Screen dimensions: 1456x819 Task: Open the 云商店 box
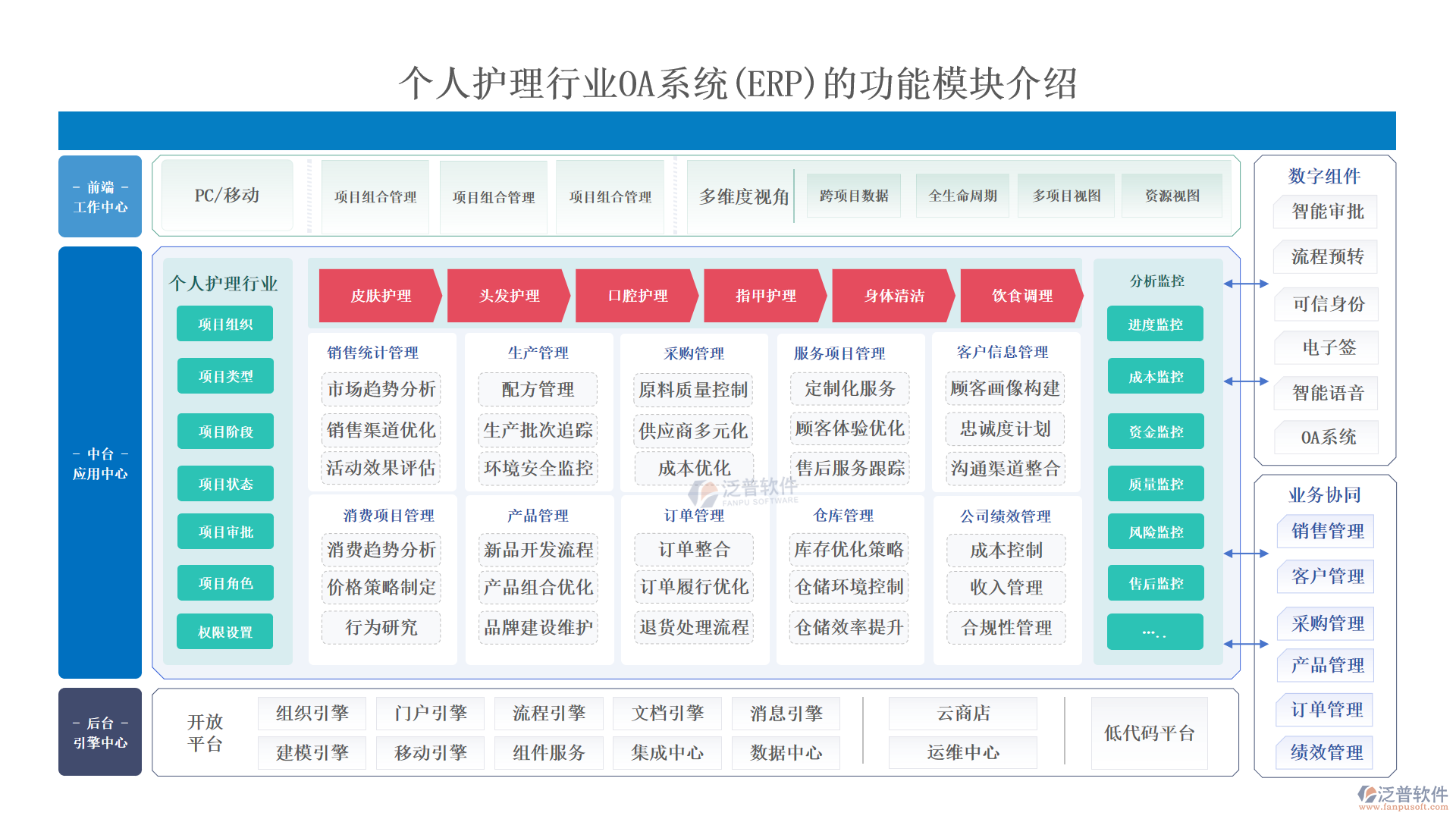click(963, 714)
